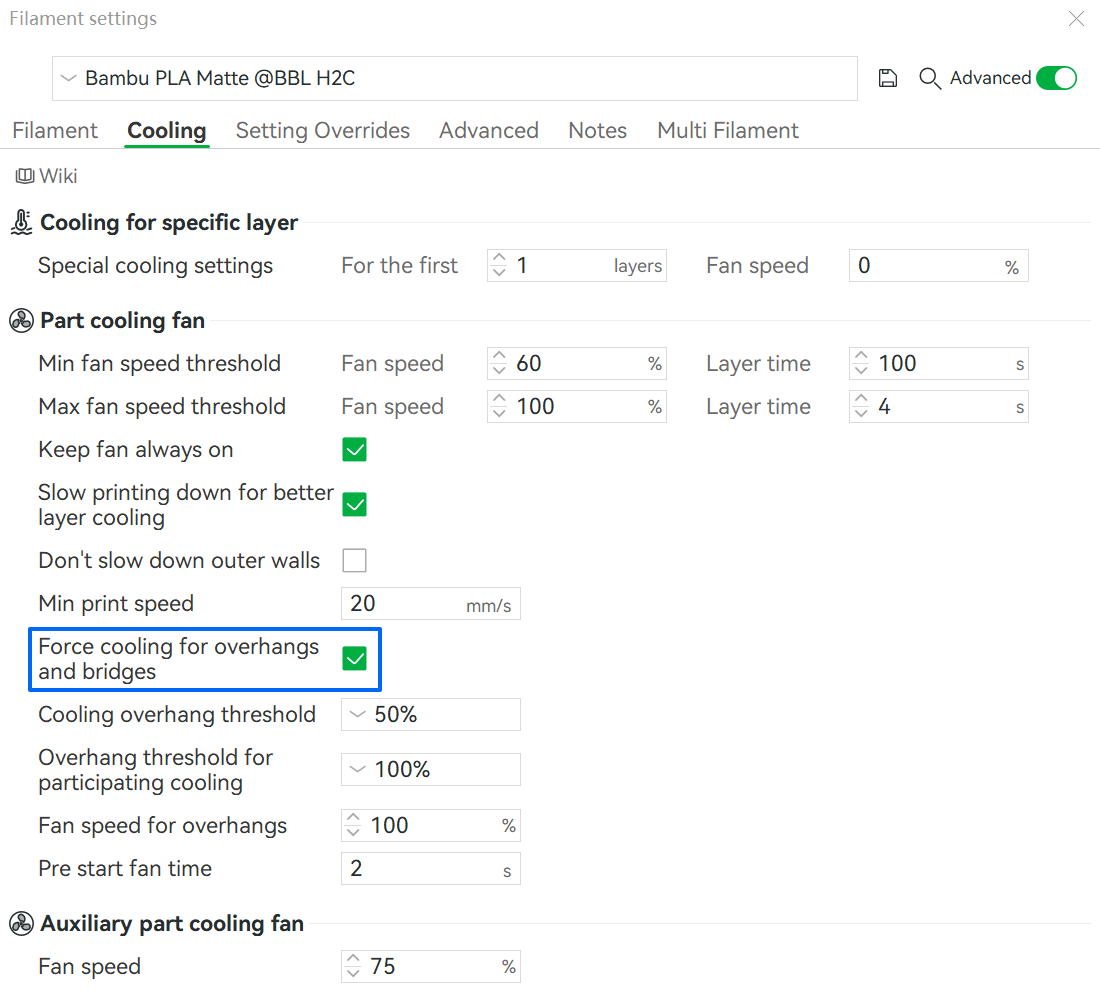Click the search magnifier icon
1100x1002 pixels.
[930, 78]
